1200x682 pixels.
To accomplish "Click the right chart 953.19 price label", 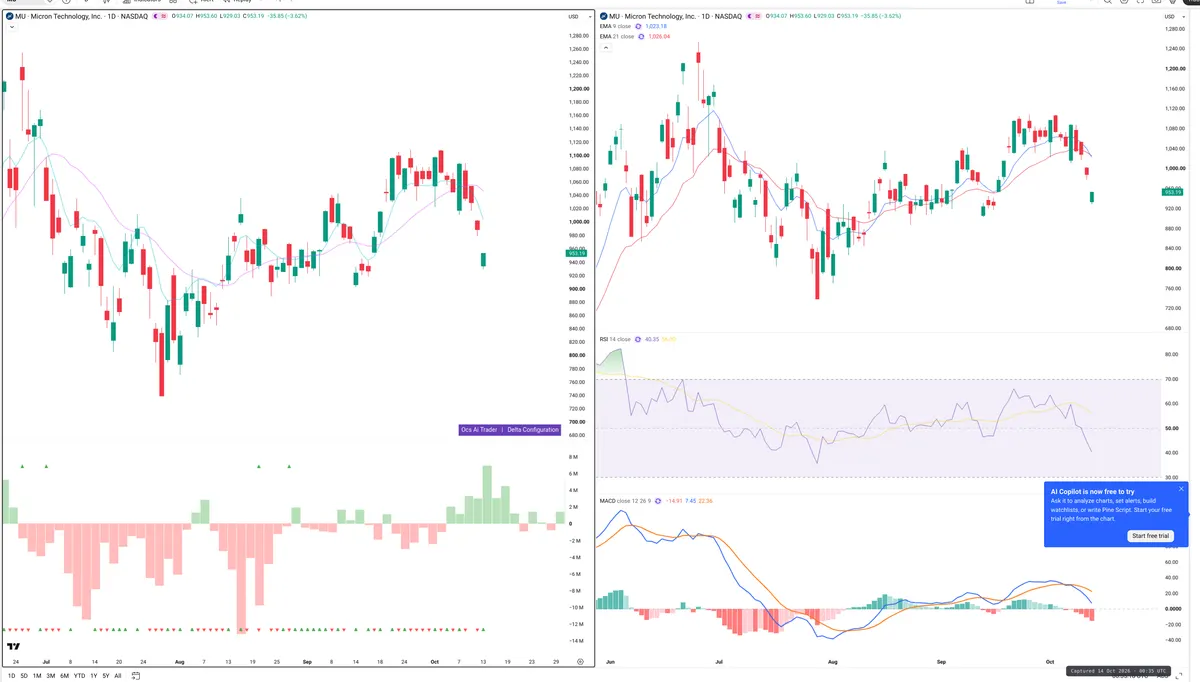I will tap(1172, 191).
